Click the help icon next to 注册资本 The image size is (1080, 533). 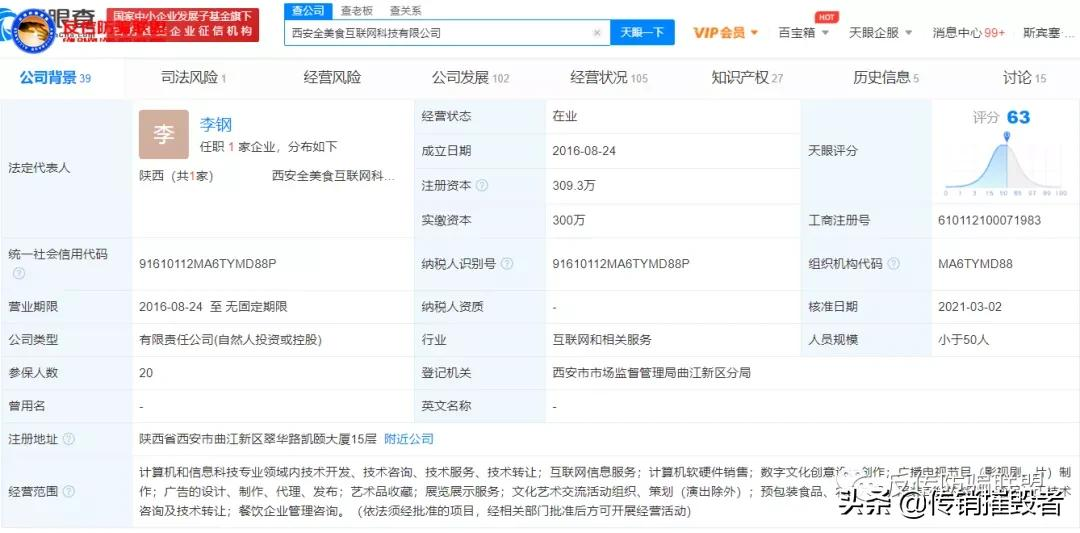click(x=482, y=186)
